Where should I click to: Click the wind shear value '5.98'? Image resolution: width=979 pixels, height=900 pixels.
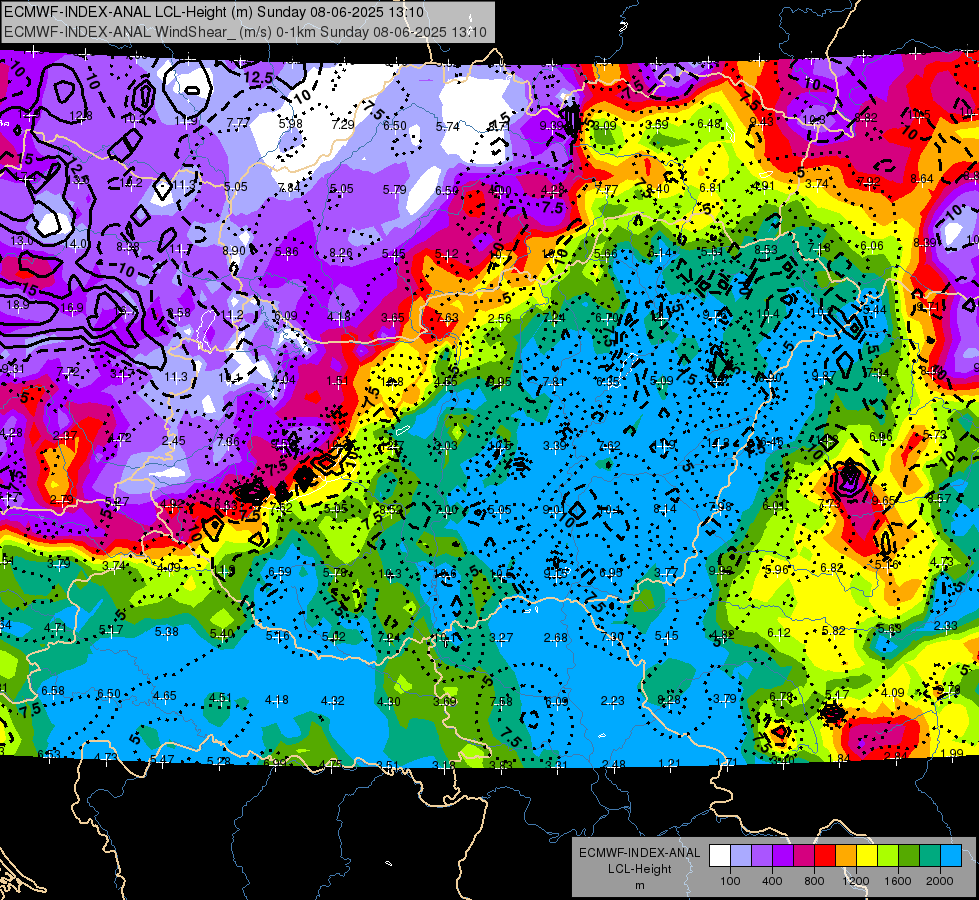click(x=290, y=124)
